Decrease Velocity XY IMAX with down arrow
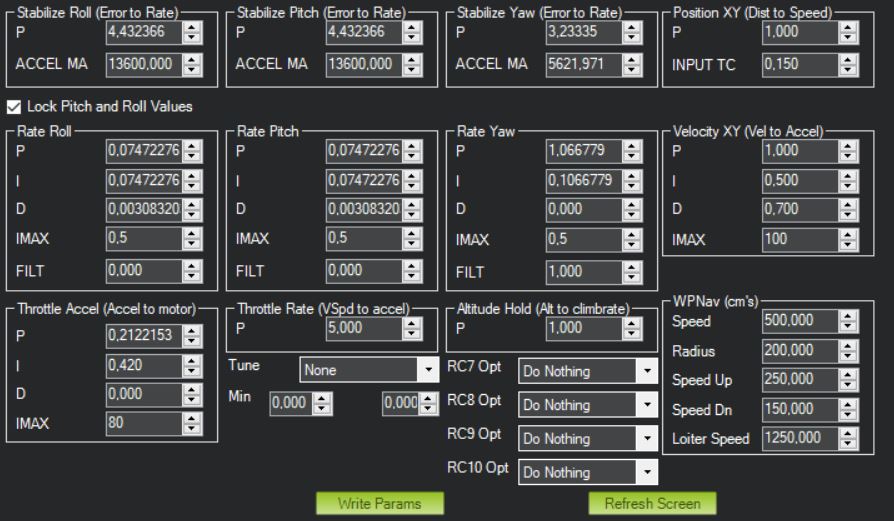The width and height of the screenshot is (894, 521). [x=848, y=245]
